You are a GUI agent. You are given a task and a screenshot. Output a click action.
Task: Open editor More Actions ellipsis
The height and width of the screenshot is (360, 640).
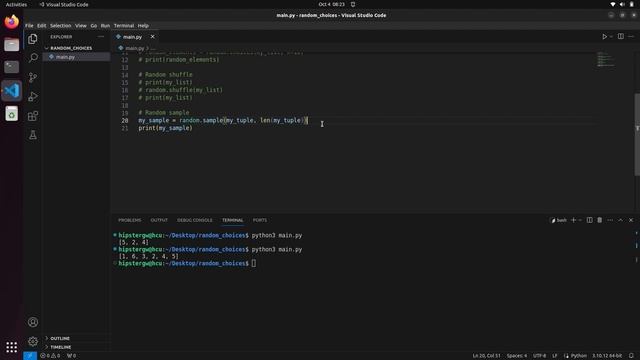coord(631,36)
